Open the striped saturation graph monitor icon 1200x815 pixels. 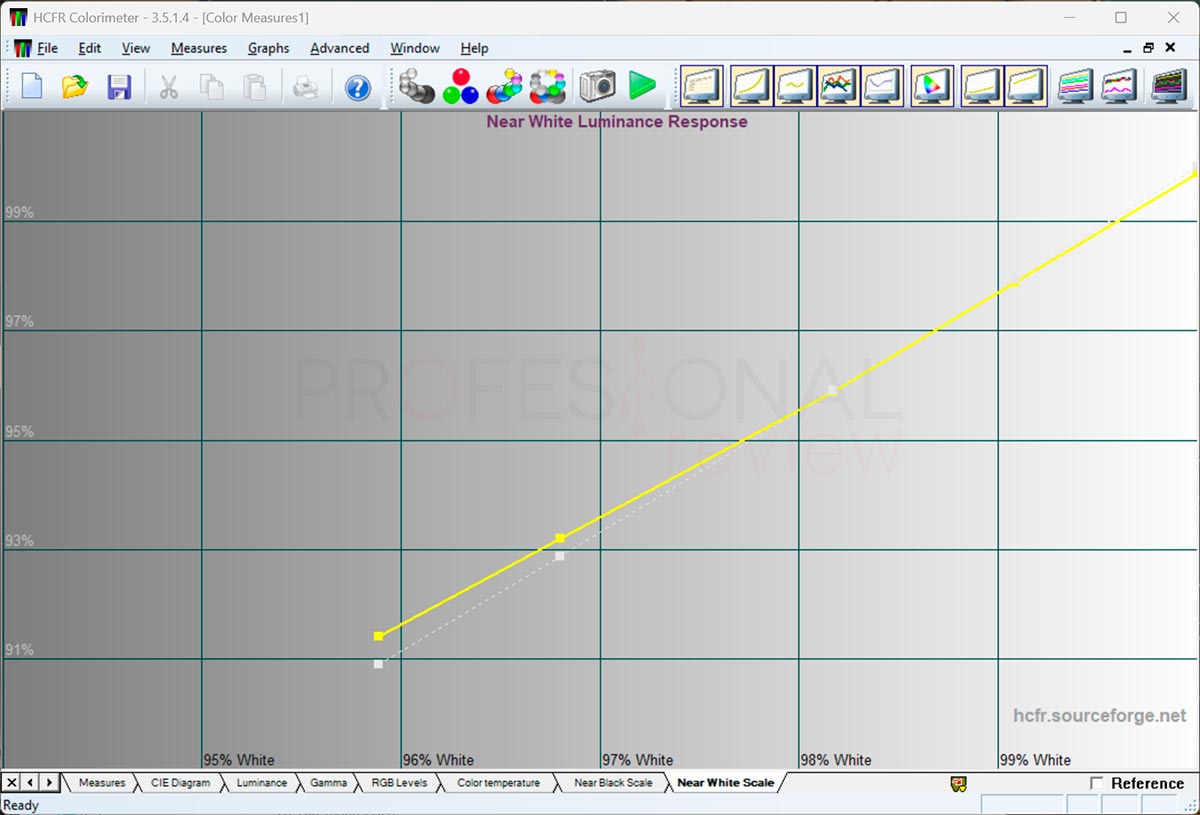(1075, 86)
